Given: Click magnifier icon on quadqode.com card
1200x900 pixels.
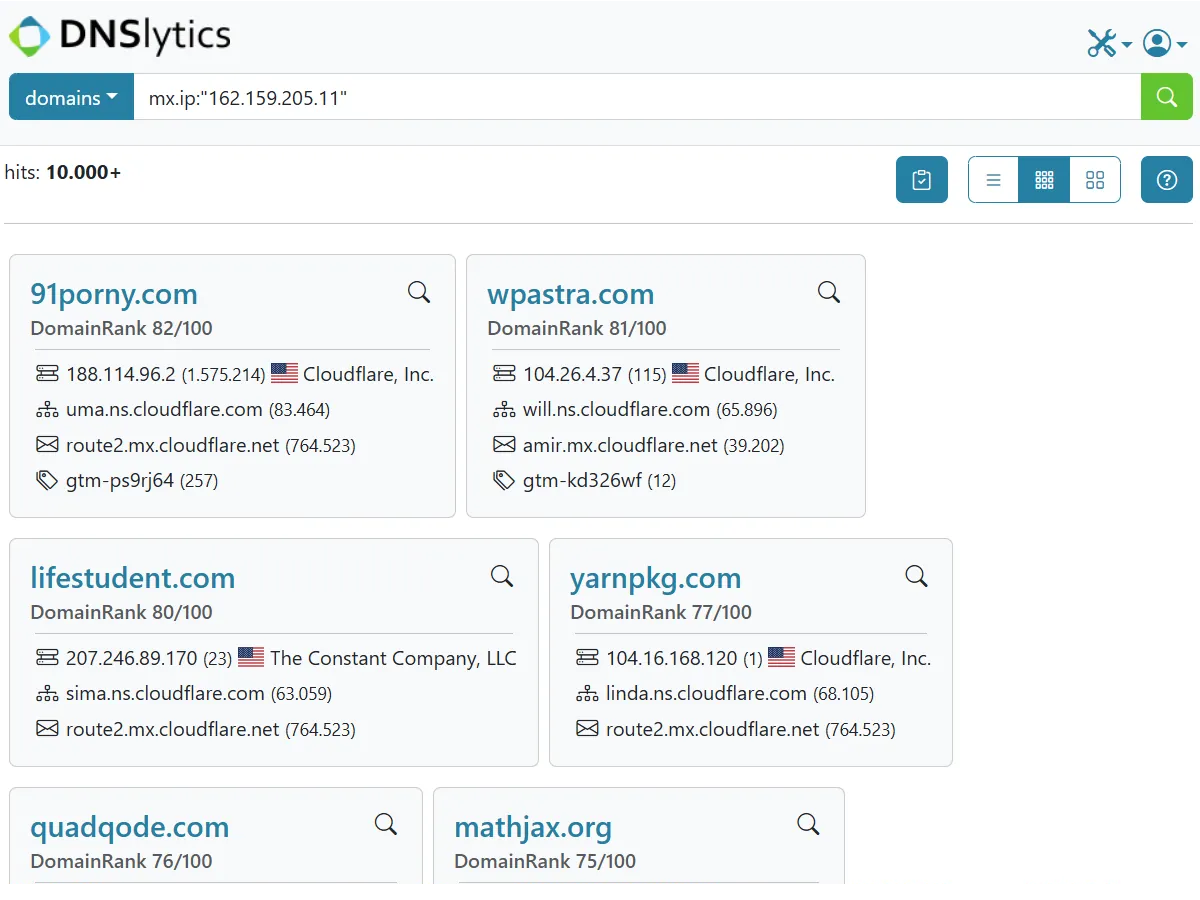Looking at the screenshot, I should (x=386, y=825).
